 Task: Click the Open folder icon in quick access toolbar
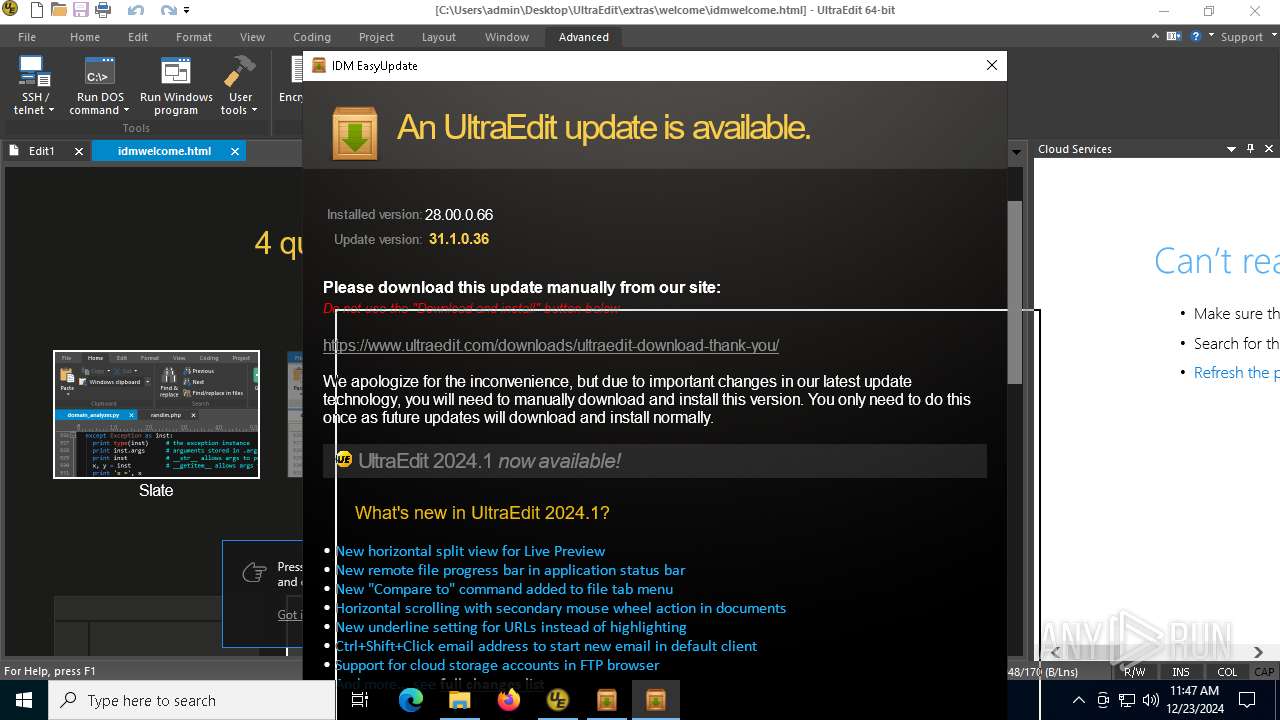(59, 11)
